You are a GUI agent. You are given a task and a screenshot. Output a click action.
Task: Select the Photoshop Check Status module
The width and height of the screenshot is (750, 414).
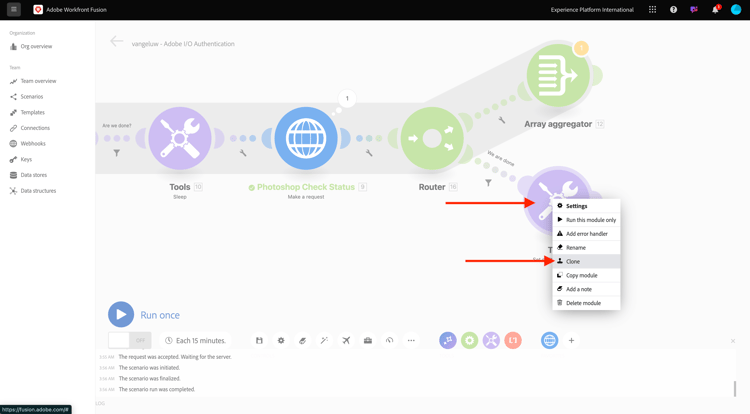(306, 138)
